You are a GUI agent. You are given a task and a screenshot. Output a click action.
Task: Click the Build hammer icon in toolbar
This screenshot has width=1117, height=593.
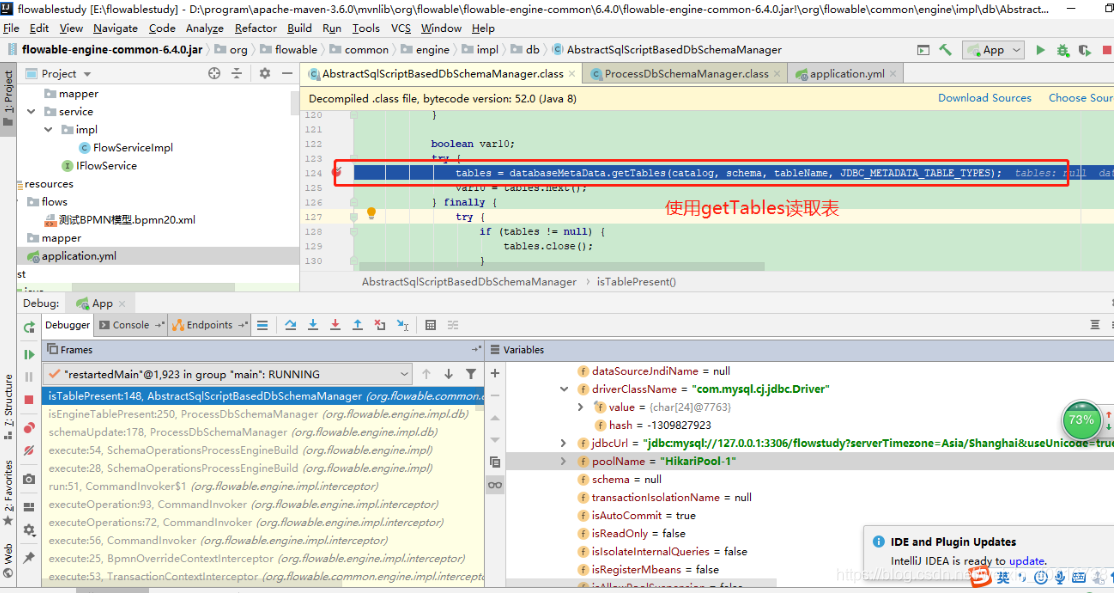945,50
